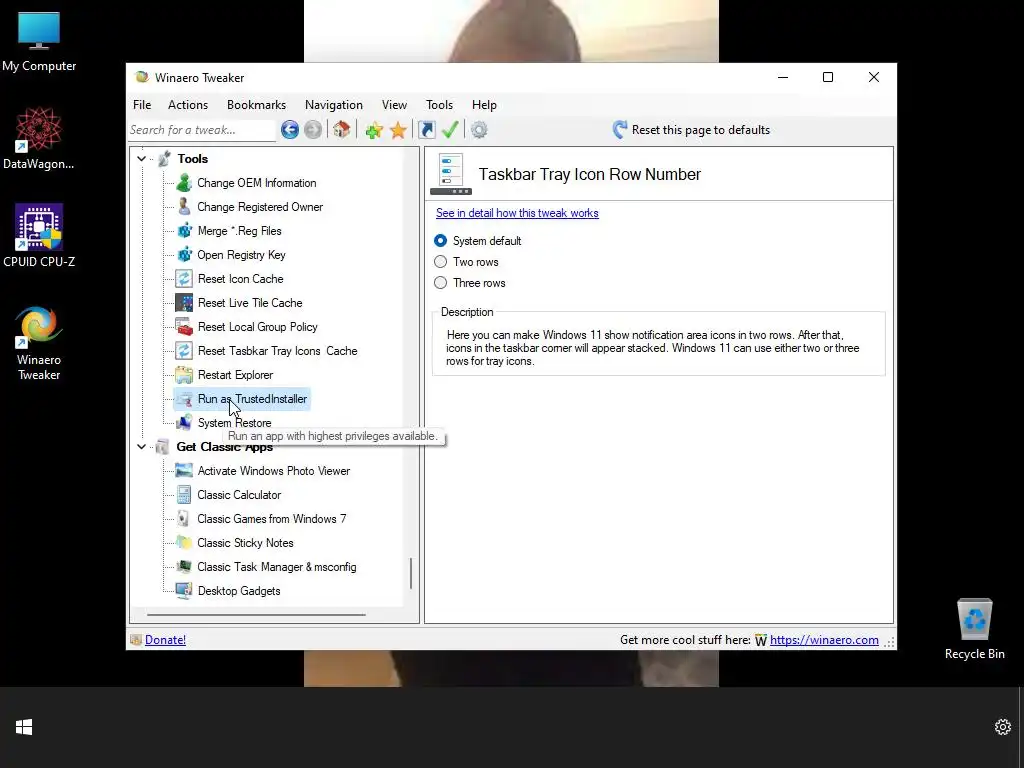Click the tree panel vertical scrollbar
Image resolution: width=1024 pixels, height=768 pixels.
(x=411, y=574)
